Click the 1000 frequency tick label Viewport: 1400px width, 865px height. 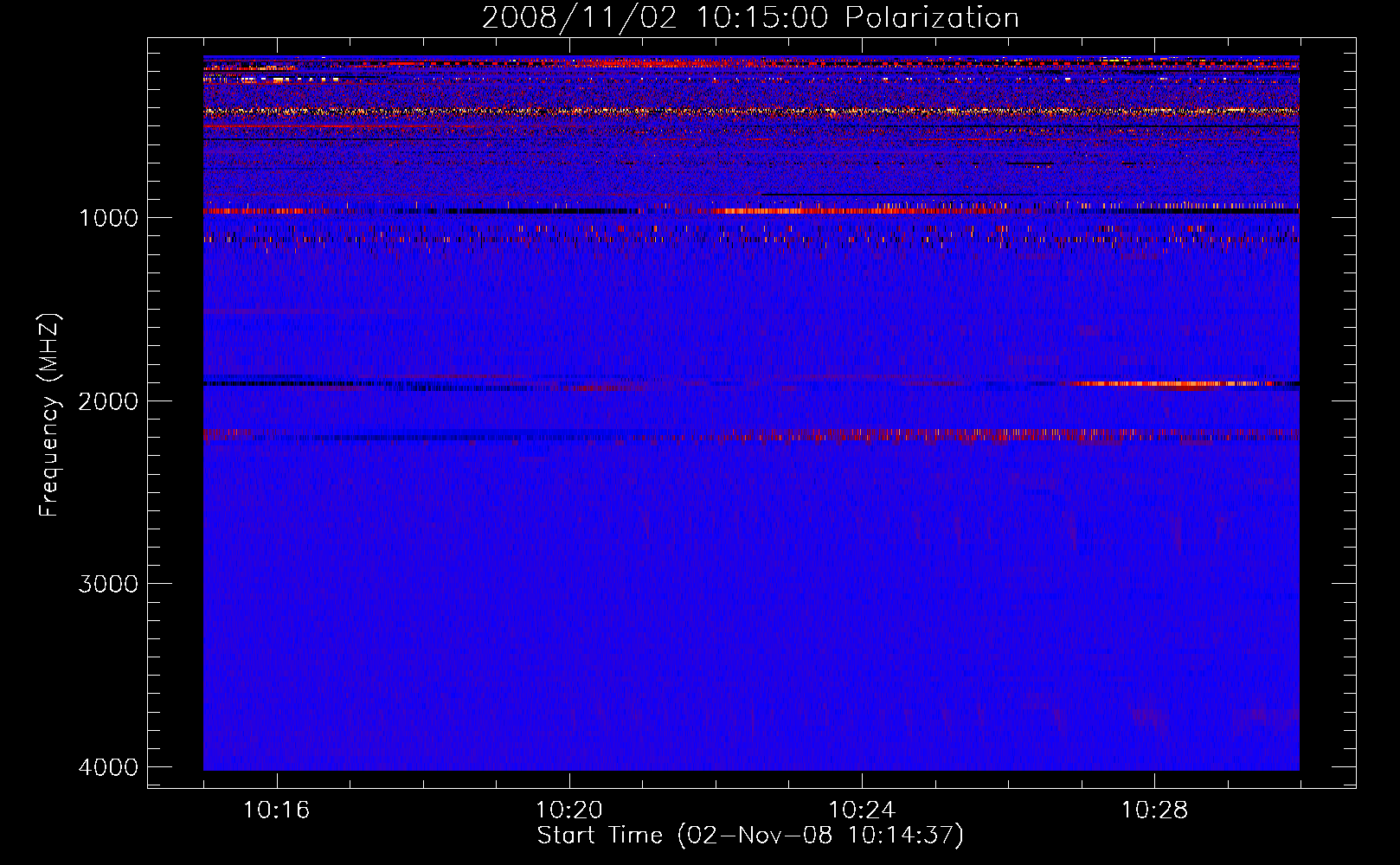point(108,217)
